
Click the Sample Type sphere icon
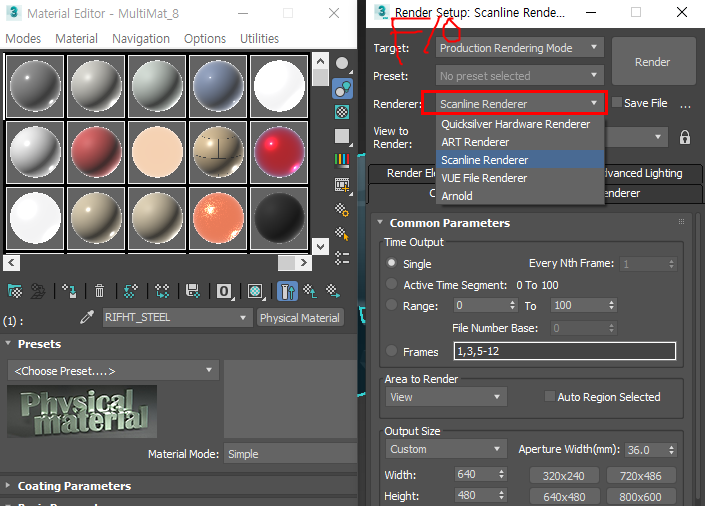pos(342,64)
